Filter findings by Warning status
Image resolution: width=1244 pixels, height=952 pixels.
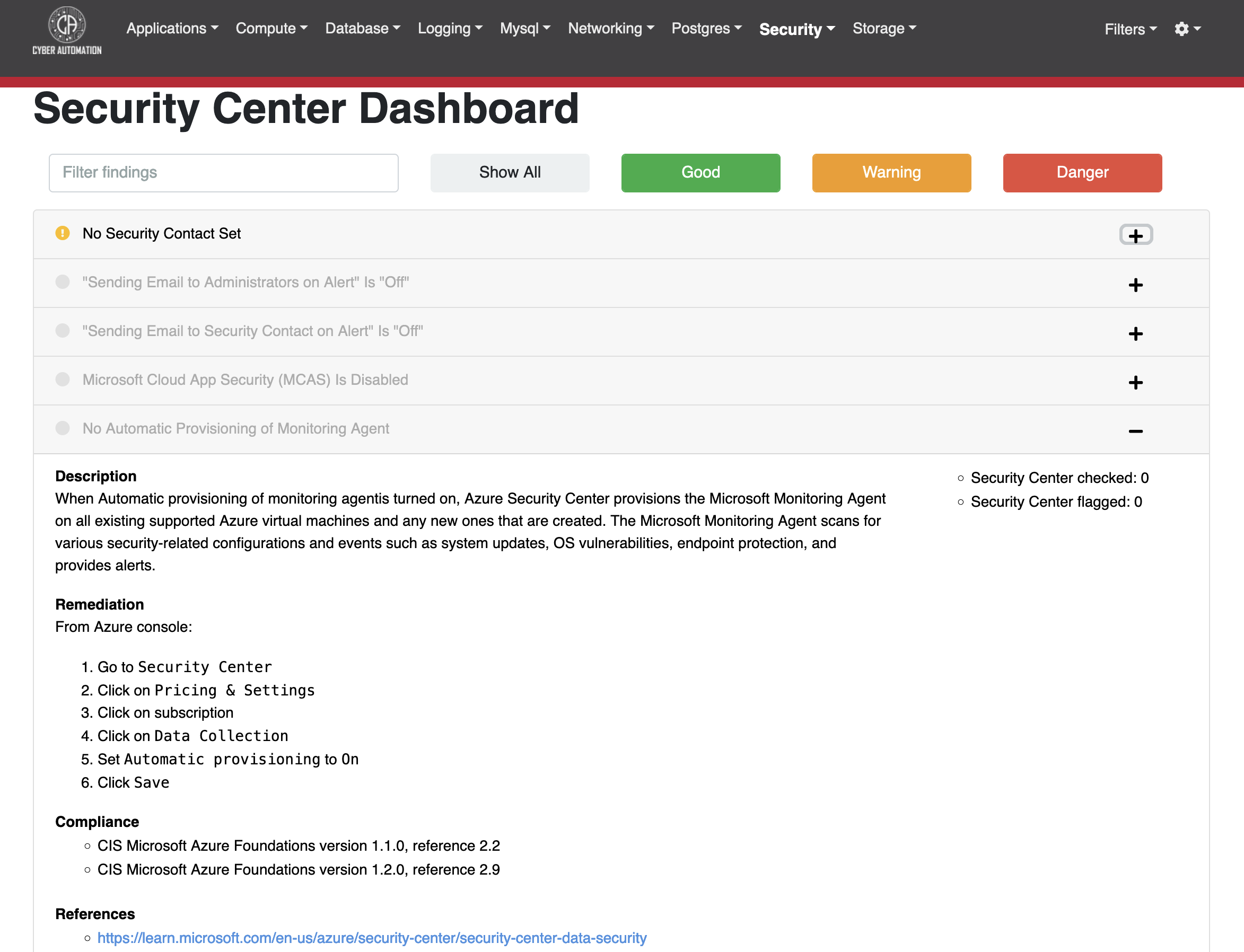coord(891,172)
